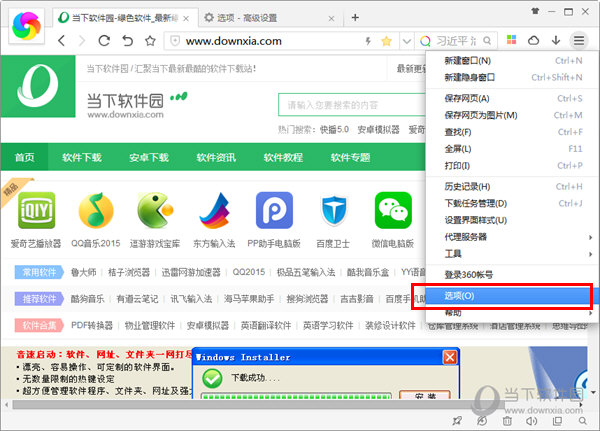Choose 打印(I) menu entry
The width and height of the screenshot is (600, 431).
click(512, 166)
